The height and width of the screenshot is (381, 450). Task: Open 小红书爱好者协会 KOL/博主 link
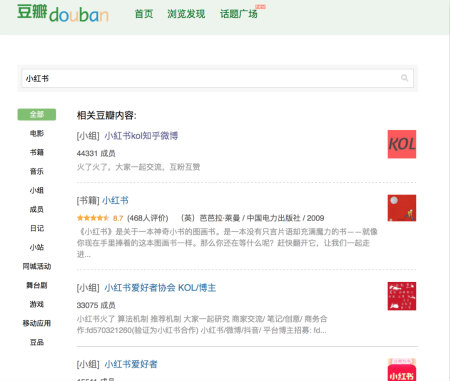tap(160, 288)
